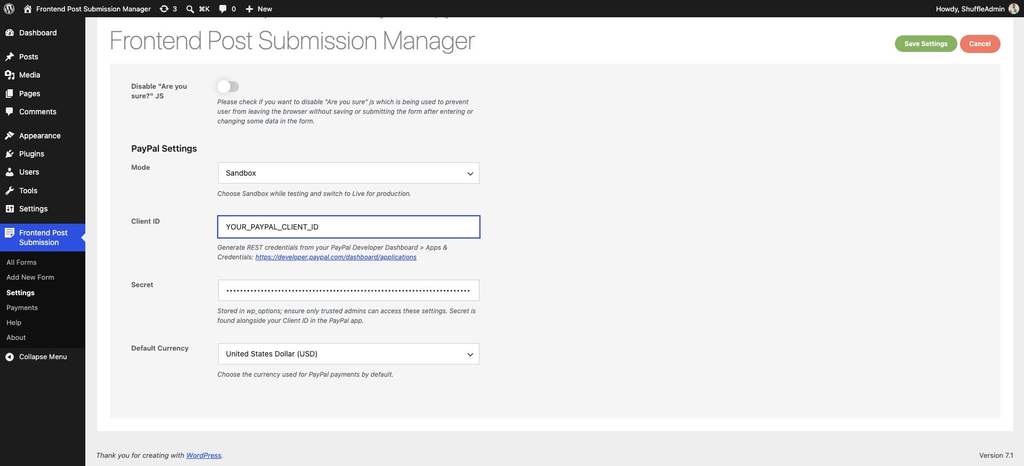This screenshot has height=466, width=1024.
Task: Click the Frontend Post Submission form icon
Action: click(9, 233)
